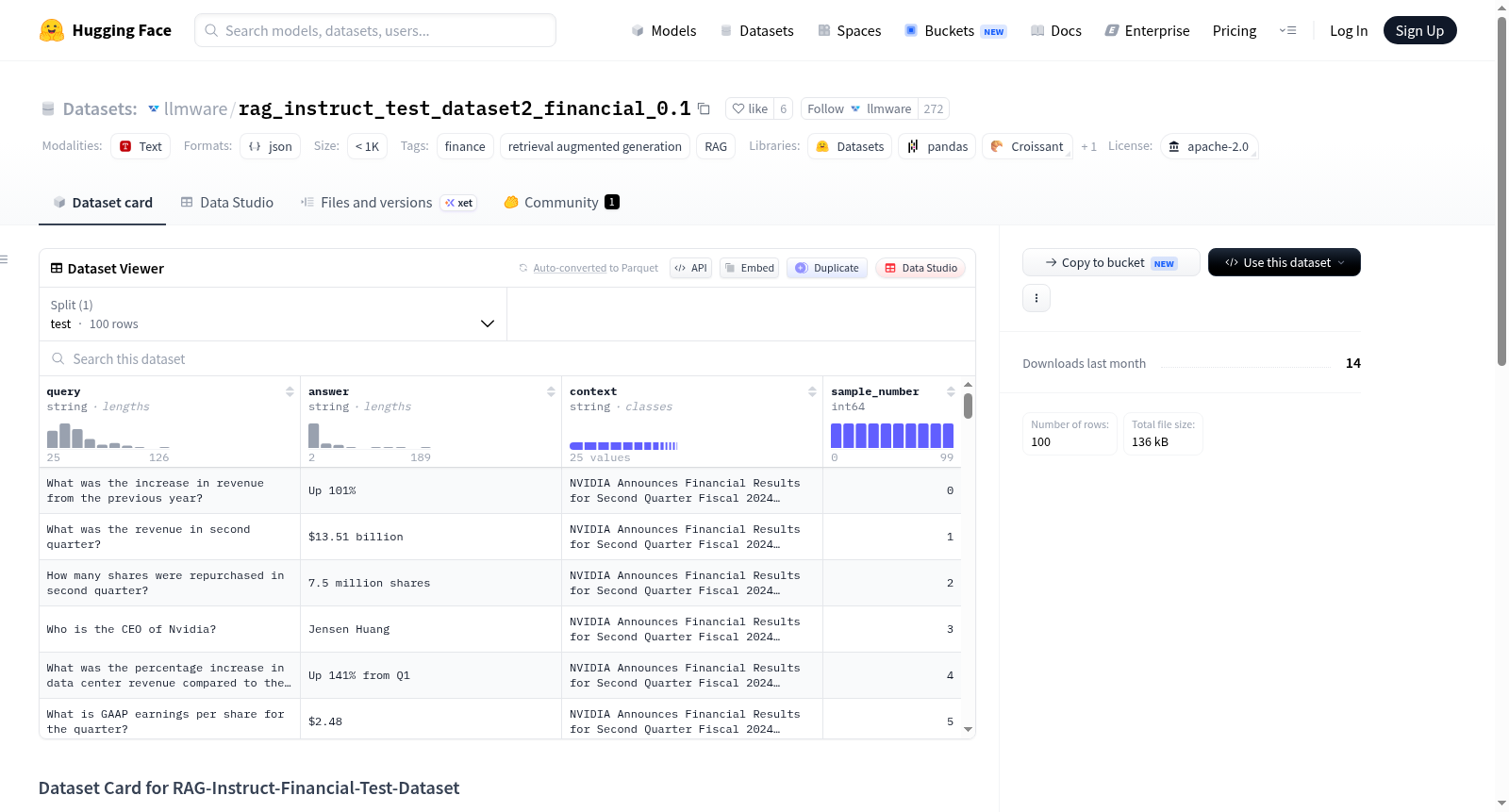Open Data Studio from viewer header
The height and width of the screenshot is (812, 1509).
pos(920,268)
